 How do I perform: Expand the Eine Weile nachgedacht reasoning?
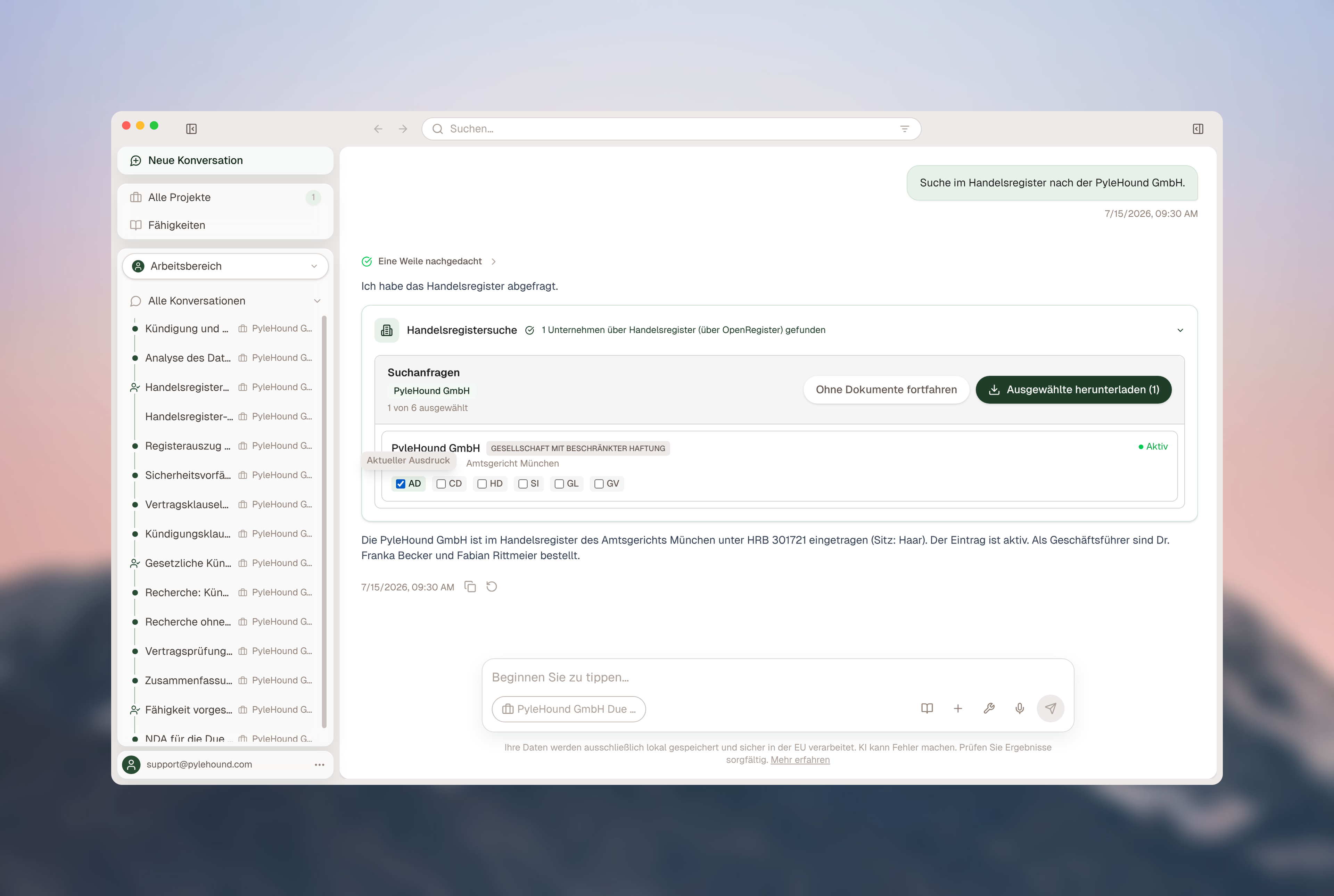pos(493,262)
